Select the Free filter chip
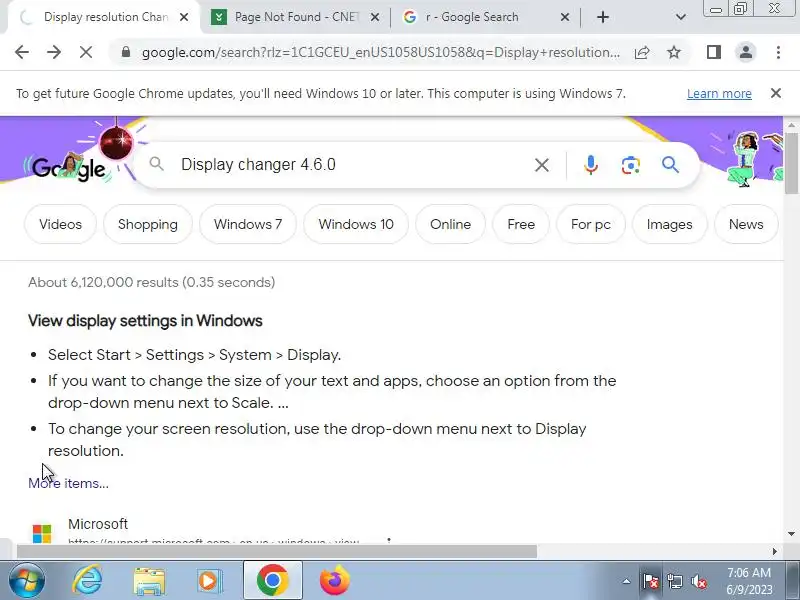Screen dimensions: 800x600 (521, 224)
